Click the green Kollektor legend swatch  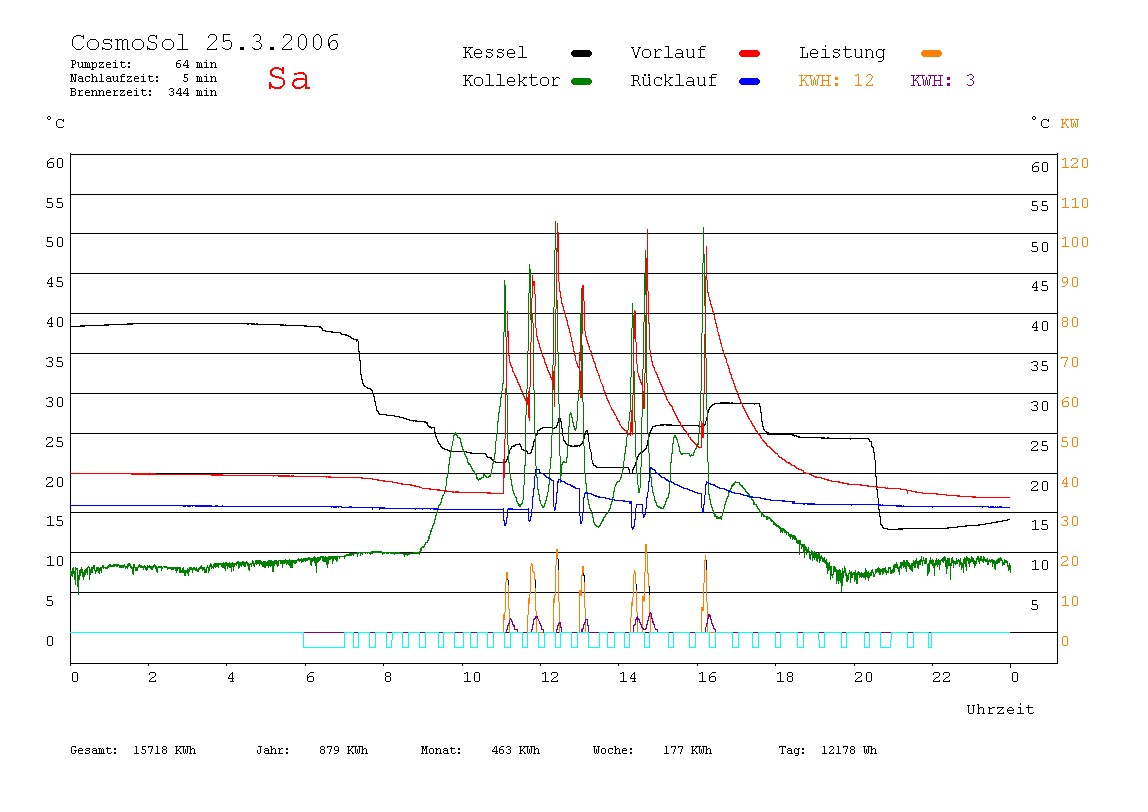pos(581,81)
